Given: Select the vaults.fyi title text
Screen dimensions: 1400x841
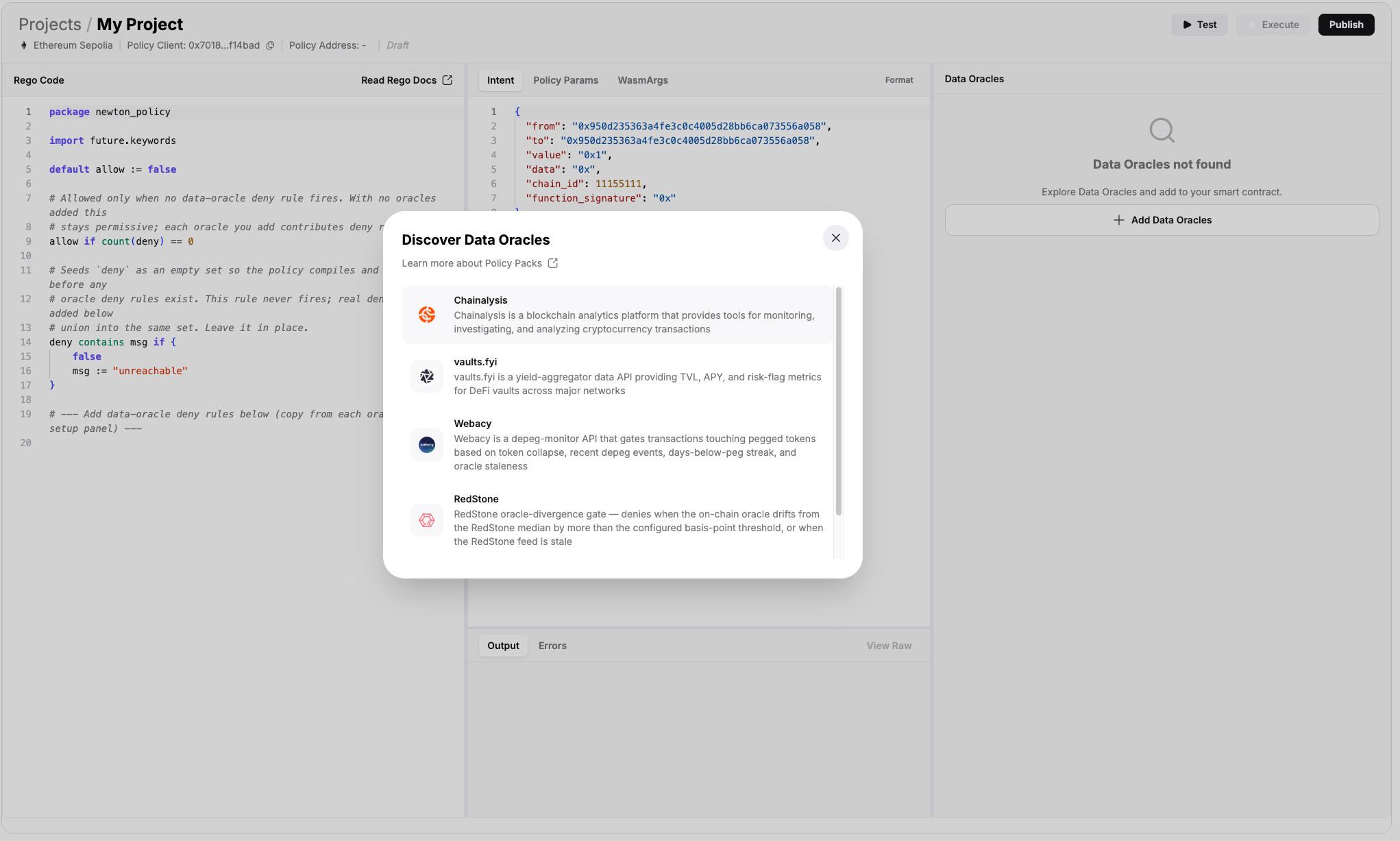Looking at the screenshot, I should click(475, 362).
